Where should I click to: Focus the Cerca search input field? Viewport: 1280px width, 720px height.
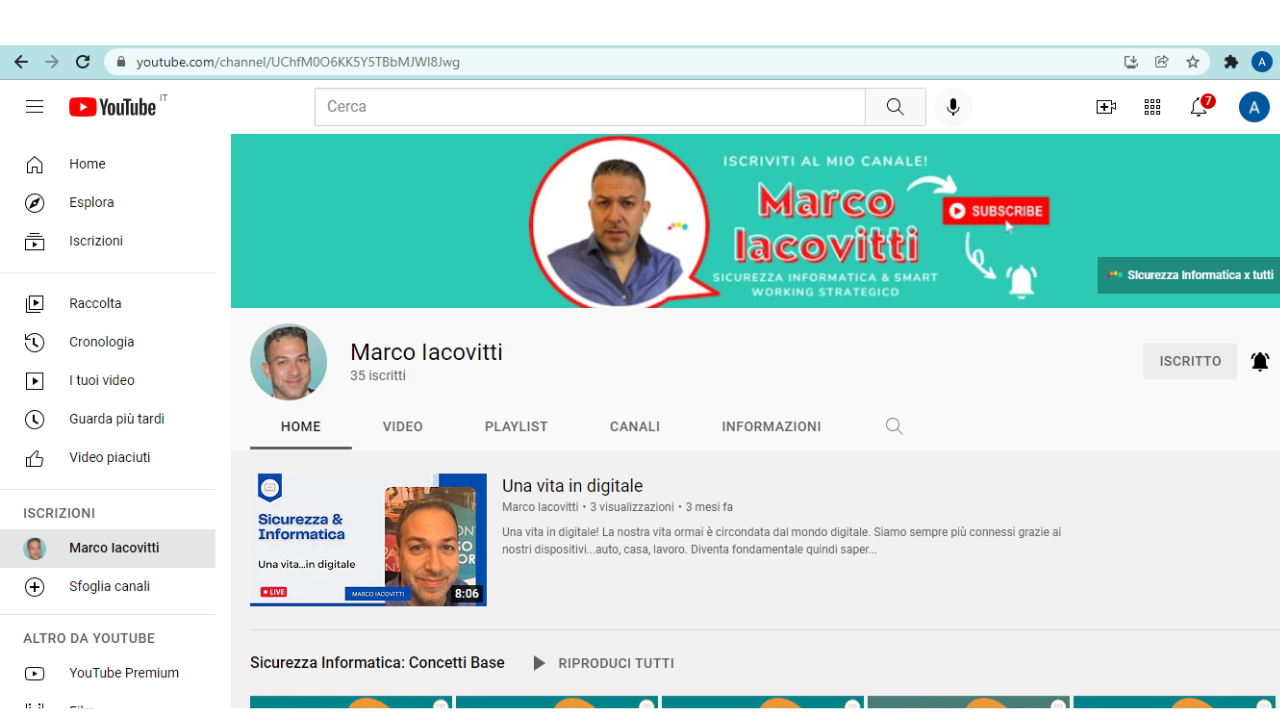tap(590, 107)
